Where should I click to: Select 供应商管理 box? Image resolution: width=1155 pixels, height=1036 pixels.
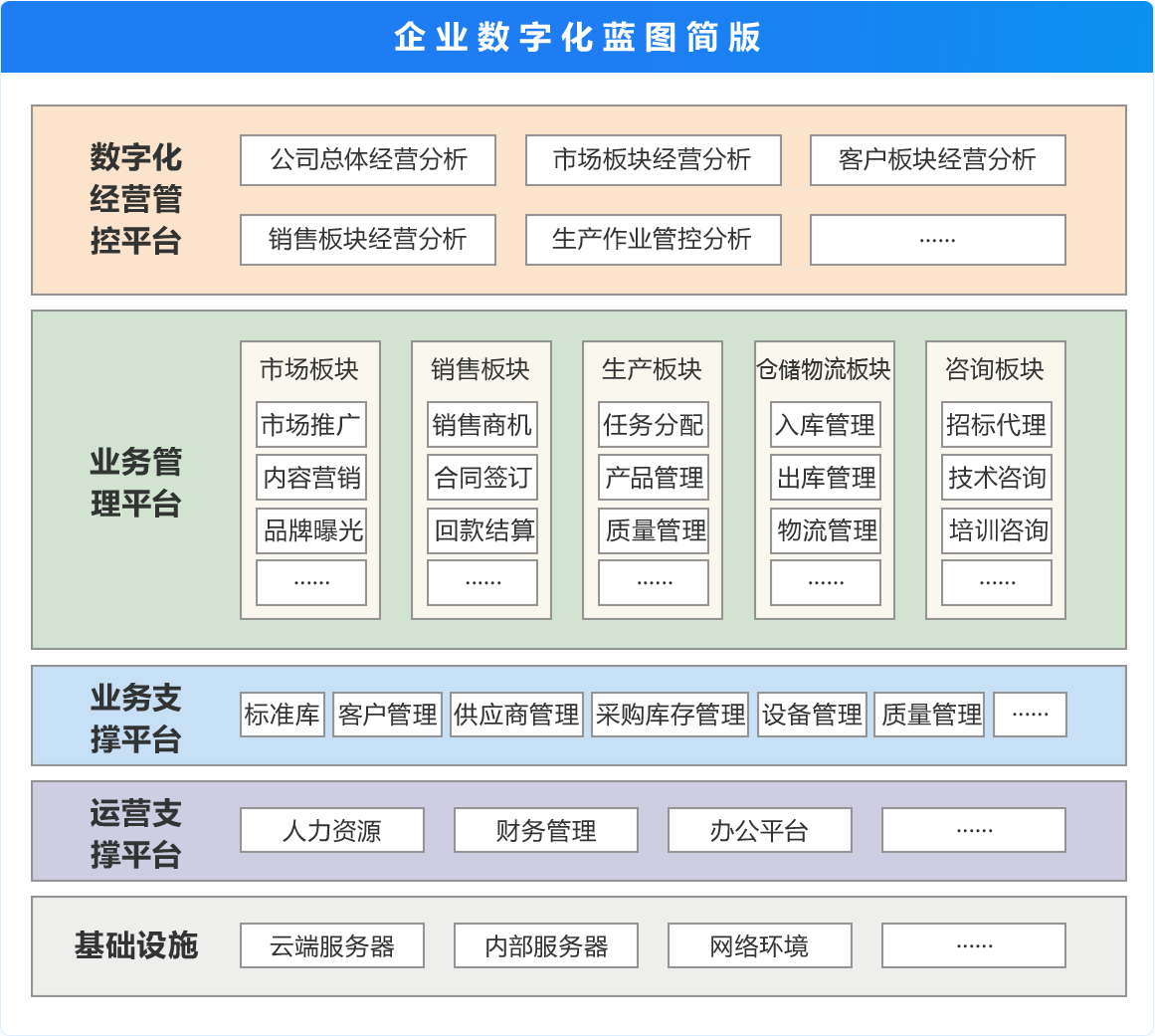[516, 715]
